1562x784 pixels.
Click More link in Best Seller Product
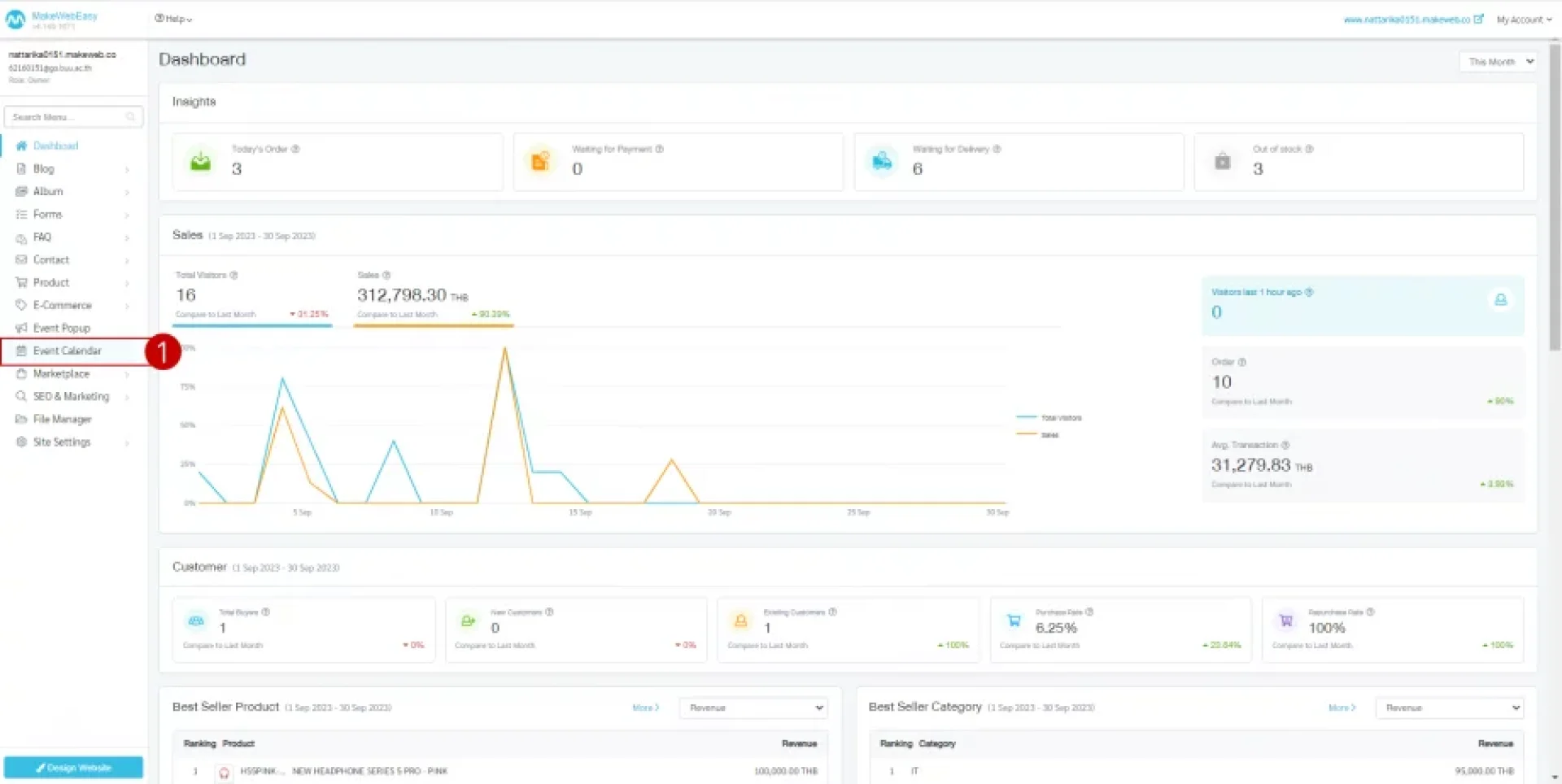click(x=645, y=708)
